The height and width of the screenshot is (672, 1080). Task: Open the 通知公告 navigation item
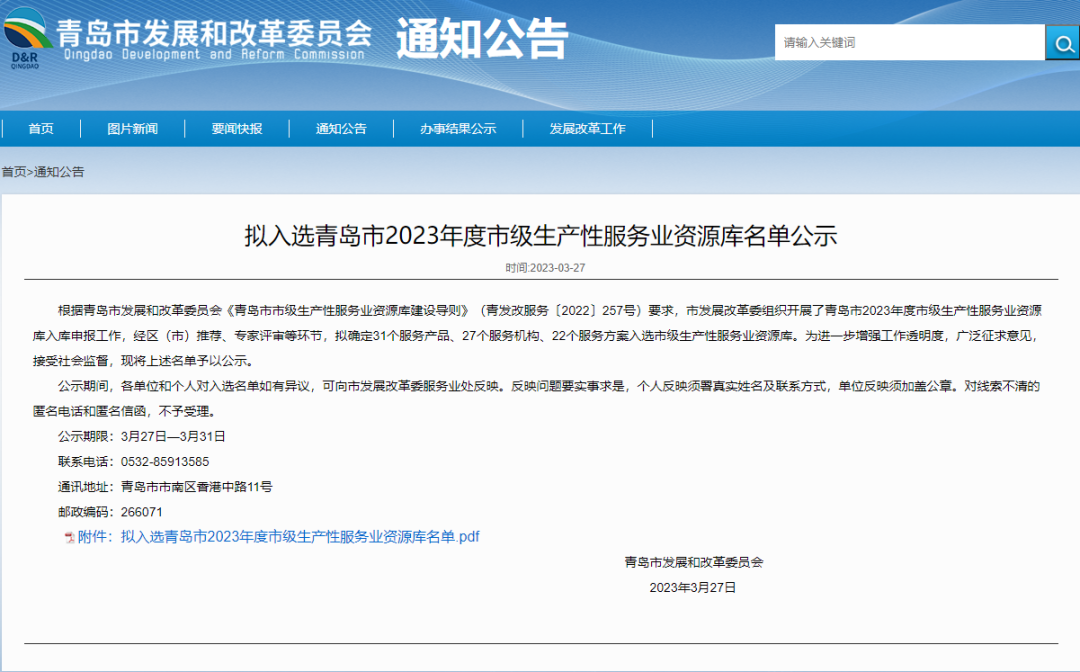point(344,128)
